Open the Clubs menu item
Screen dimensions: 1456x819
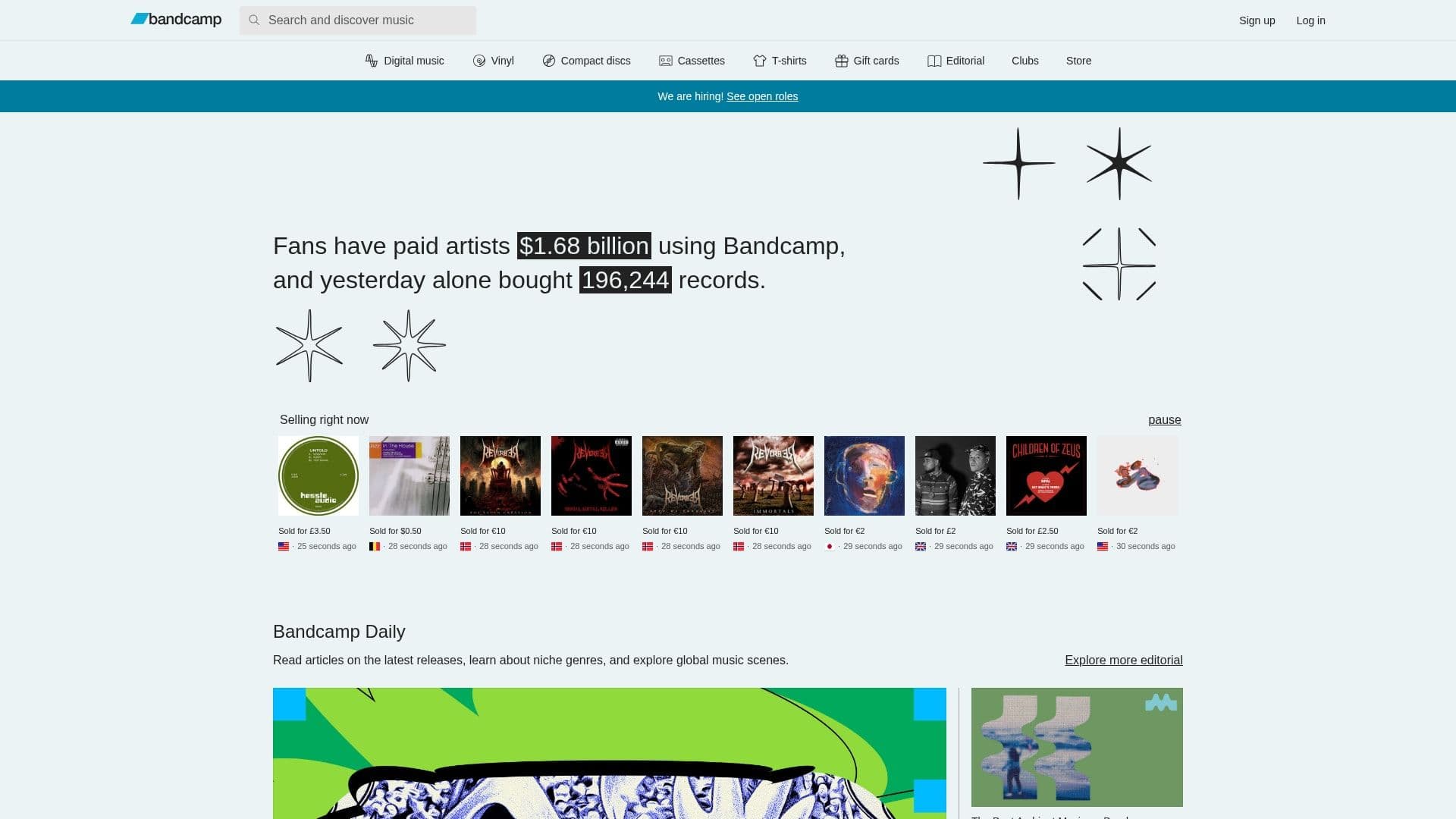tap(1025, 61)
